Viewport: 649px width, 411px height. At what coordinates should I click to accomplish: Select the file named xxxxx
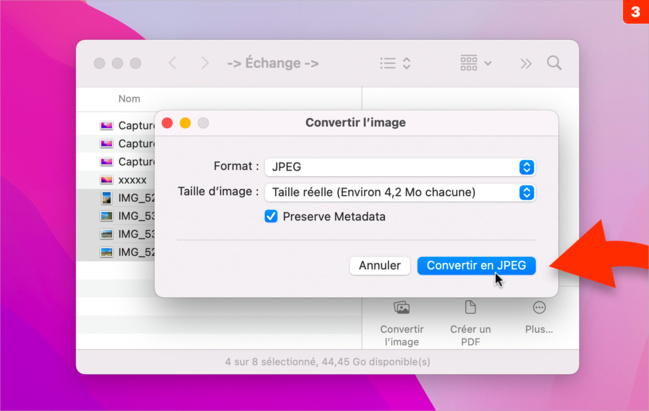[x=132, y=180]
